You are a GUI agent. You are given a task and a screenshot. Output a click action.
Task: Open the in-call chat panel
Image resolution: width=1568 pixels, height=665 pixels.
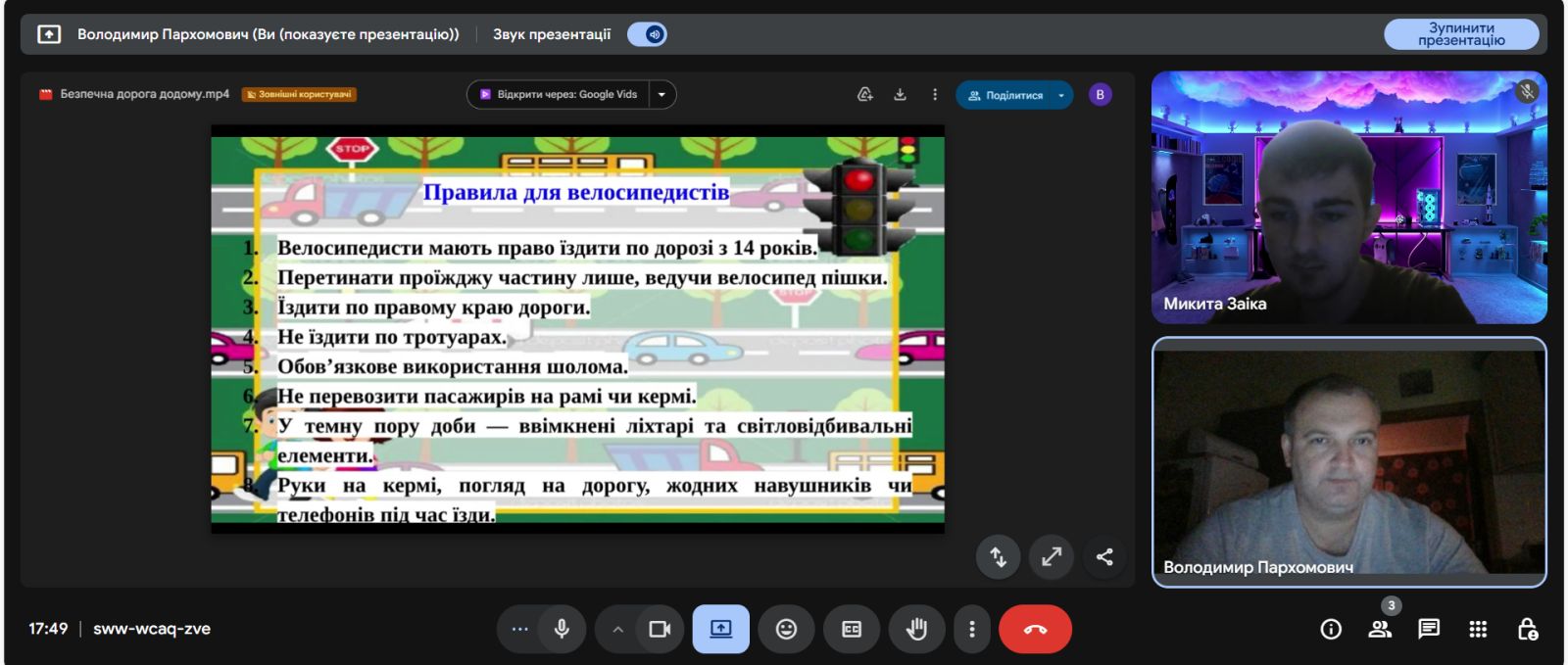(1429, 629)
